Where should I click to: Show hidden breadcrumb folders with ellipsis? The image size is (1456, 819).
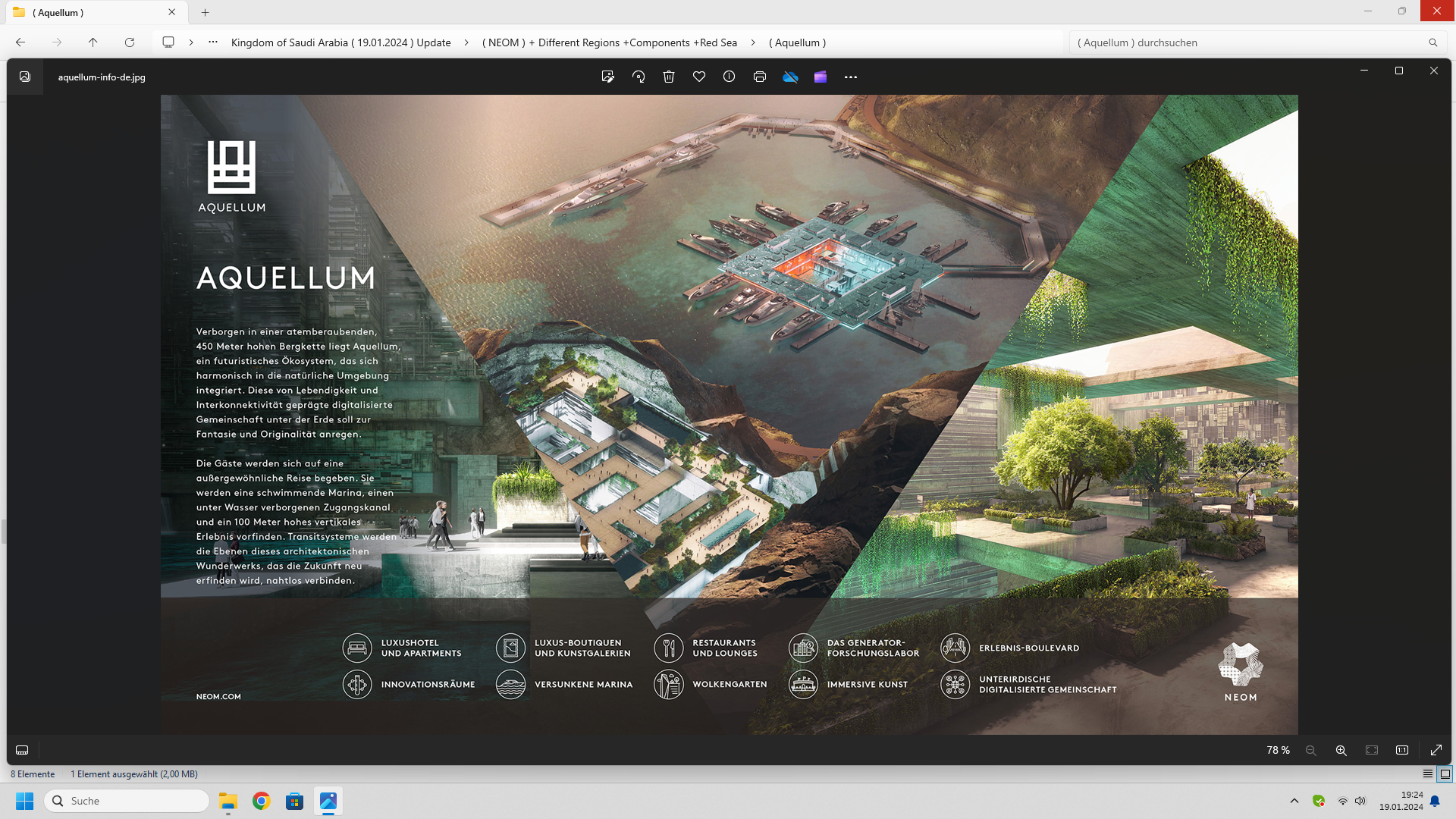213,42
